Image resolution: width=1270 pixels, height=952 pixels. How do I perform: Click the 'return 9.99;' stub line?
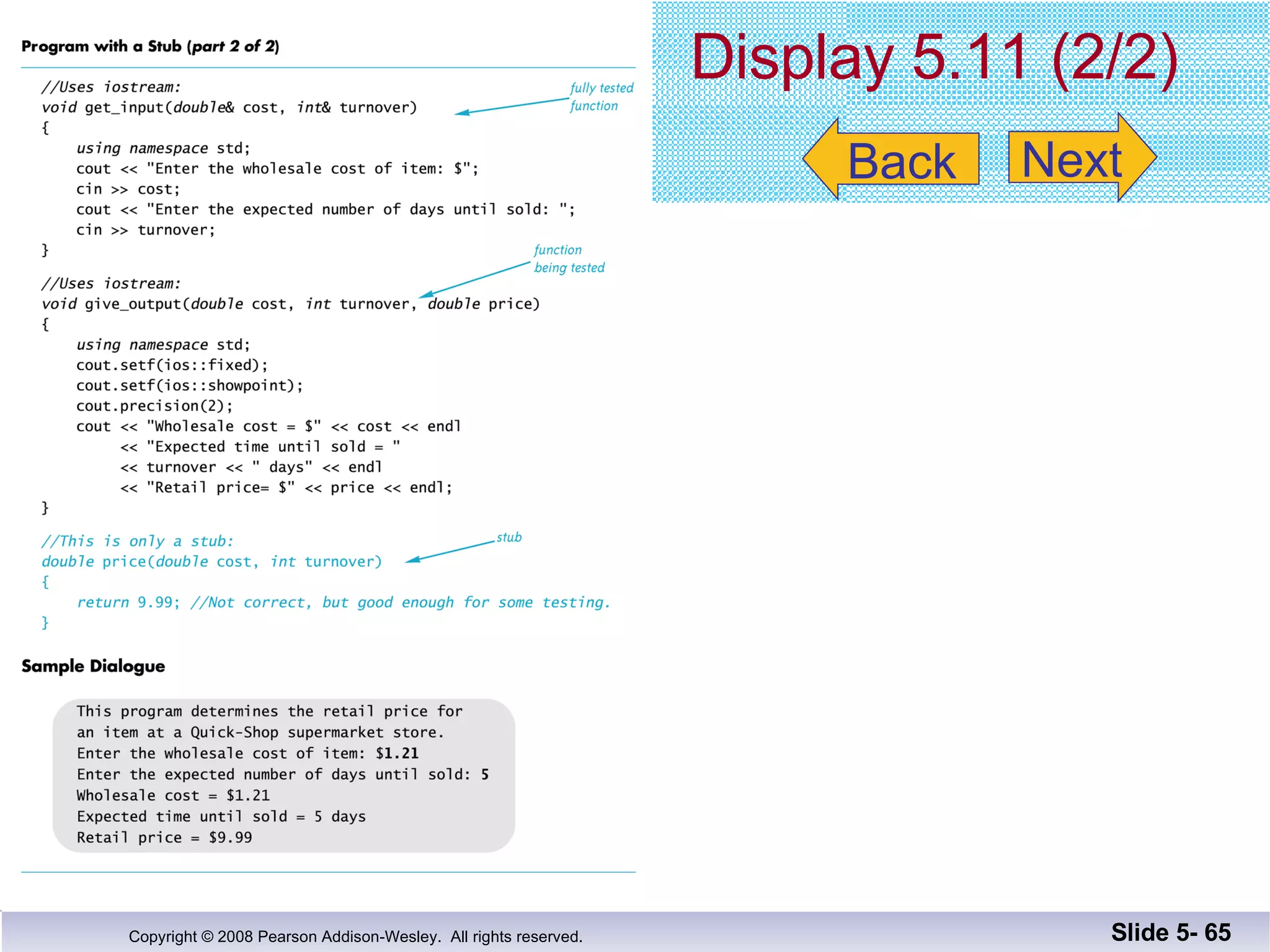pyautogui.click(x=343, y=602)
